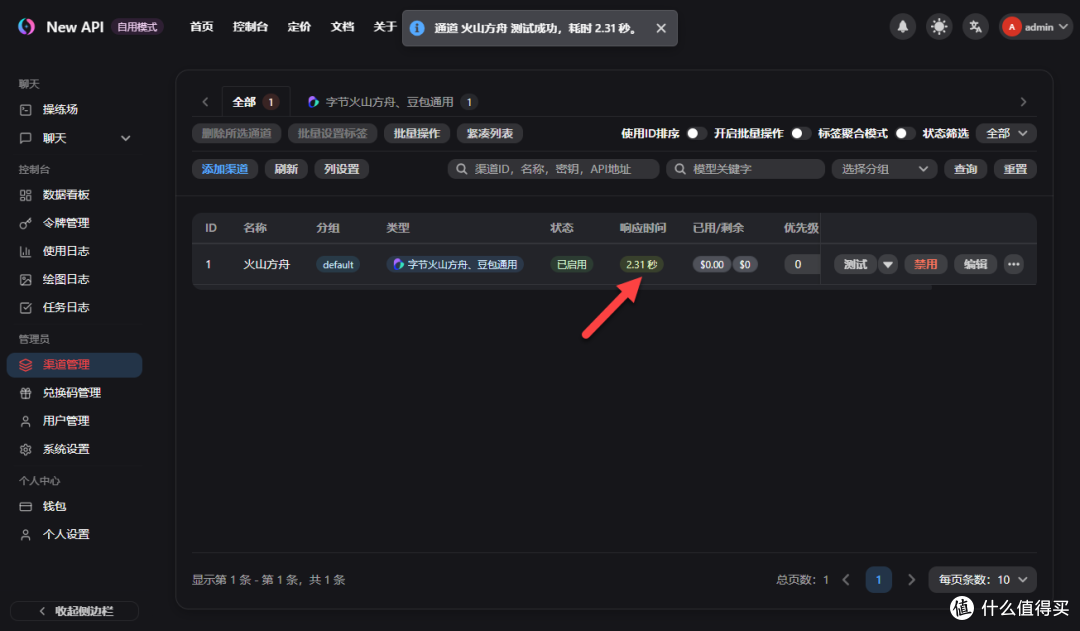Click 禁用 for the 火山方舟 channel
This screenshot has height=631, width=1080.
pos(925,265)
